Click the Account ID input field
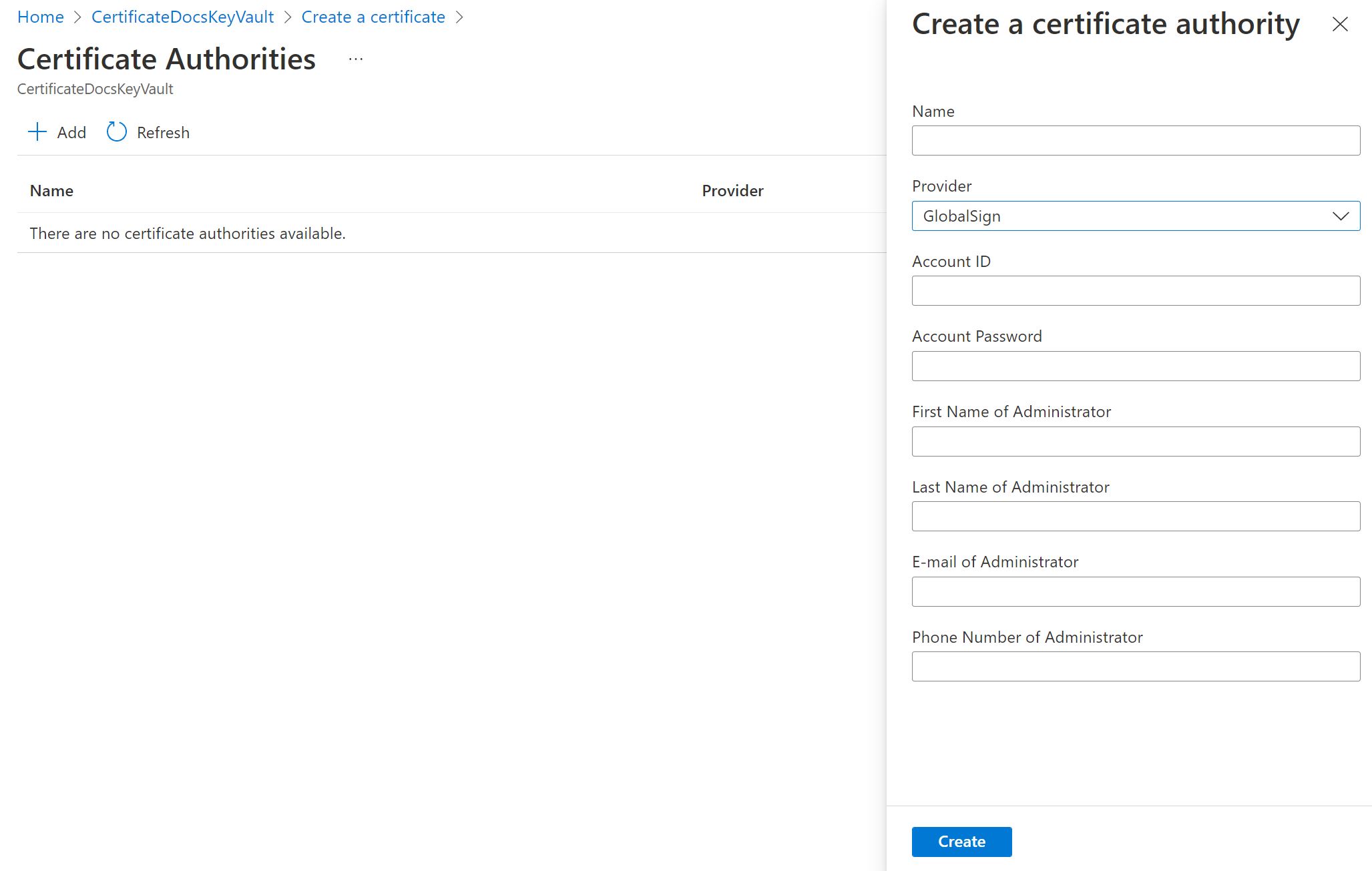The image size is (1372, 871). [x=1136, y=290]
